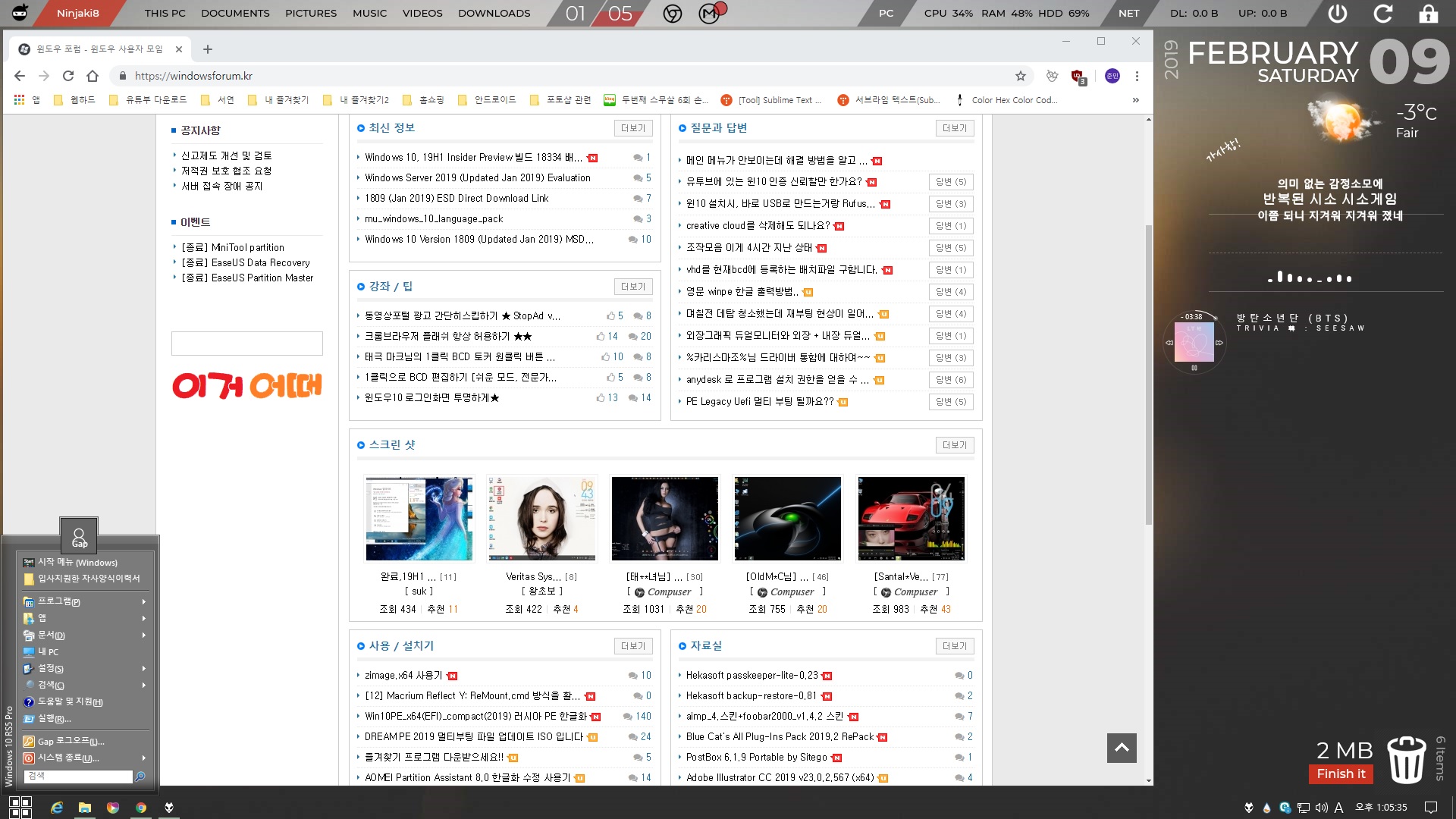This screenshot has height=819, width=1456.
Task: Click the Finish it recycle bin button
Action: [1341, 774]
